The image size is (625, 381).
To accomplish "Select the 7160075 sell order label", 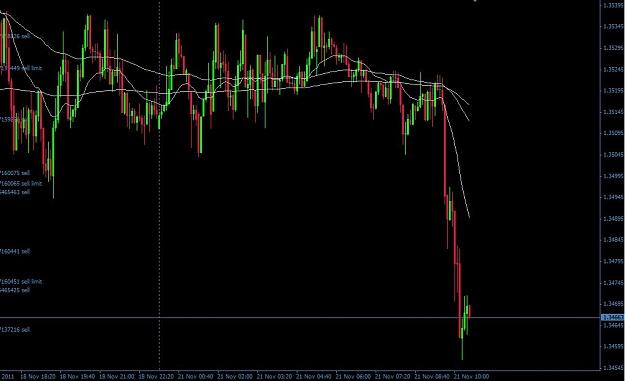I will [x=15, y=173].
